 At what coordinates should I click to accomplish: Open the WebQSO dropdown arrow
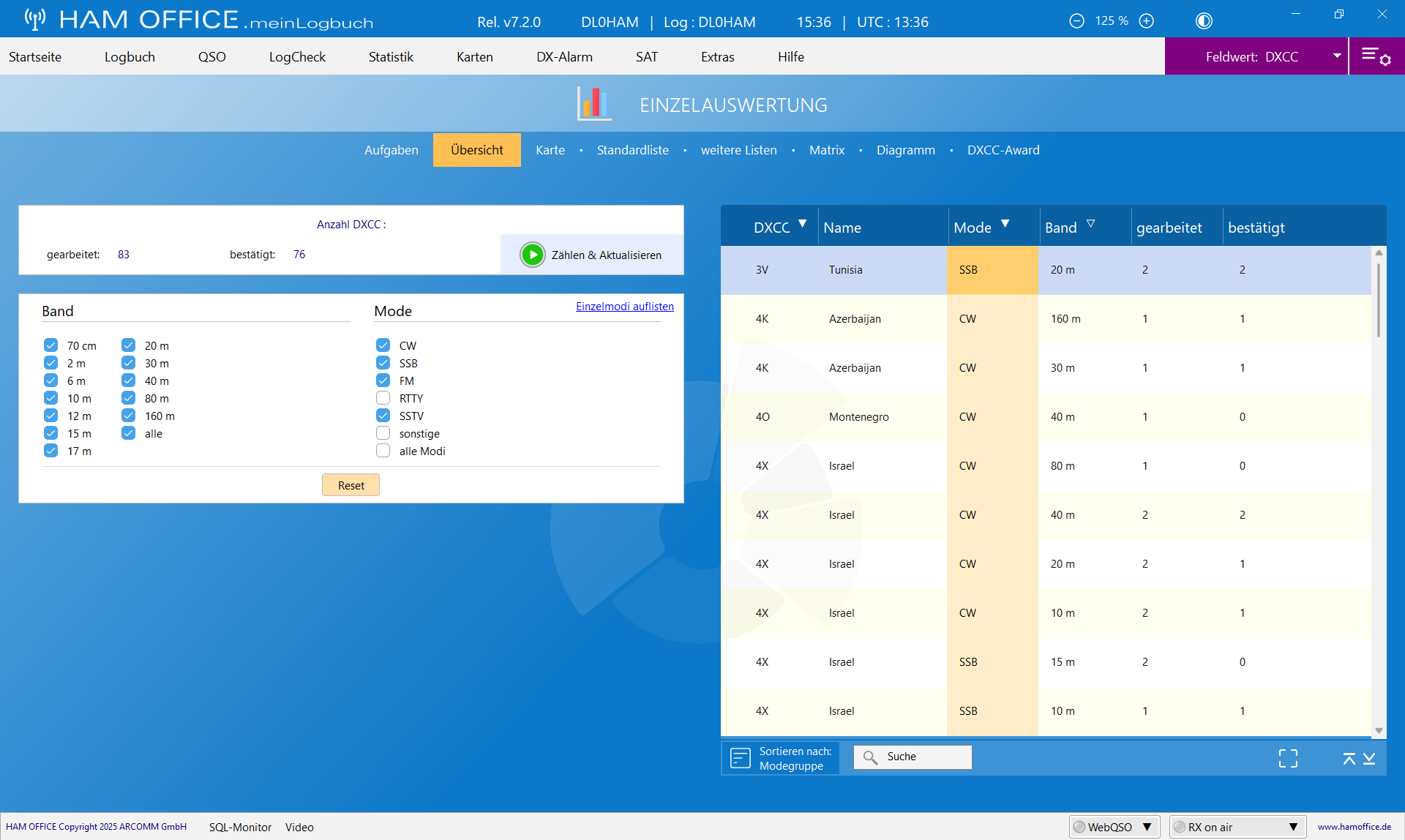[1147, 827]
